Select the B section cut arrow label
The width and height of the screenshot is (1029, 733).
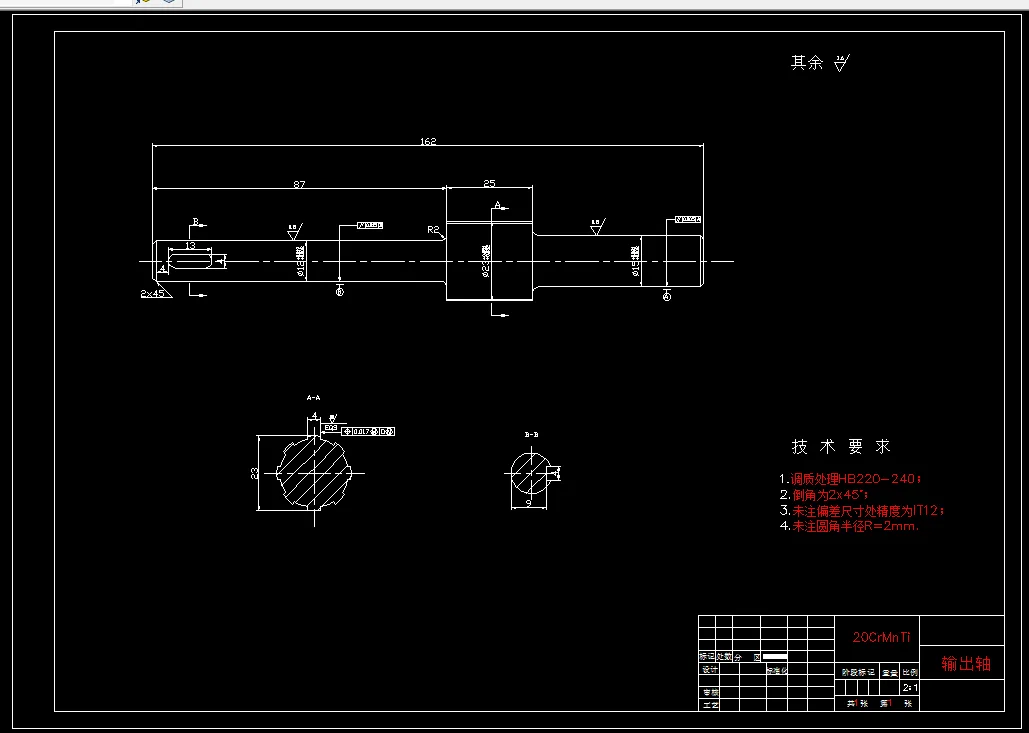click(195, 221)
